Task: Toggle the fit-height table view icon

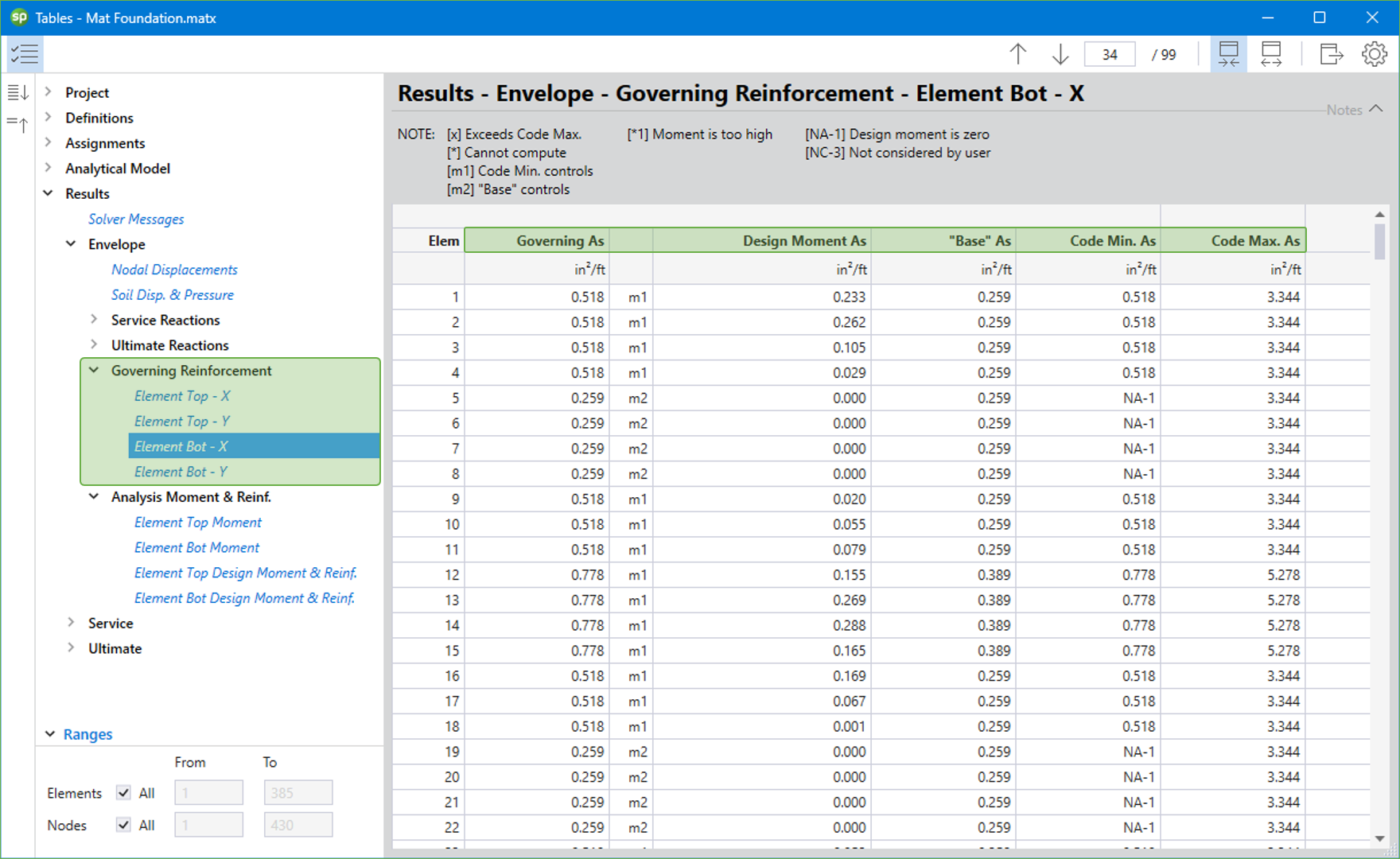Action: pos(1228,54)
